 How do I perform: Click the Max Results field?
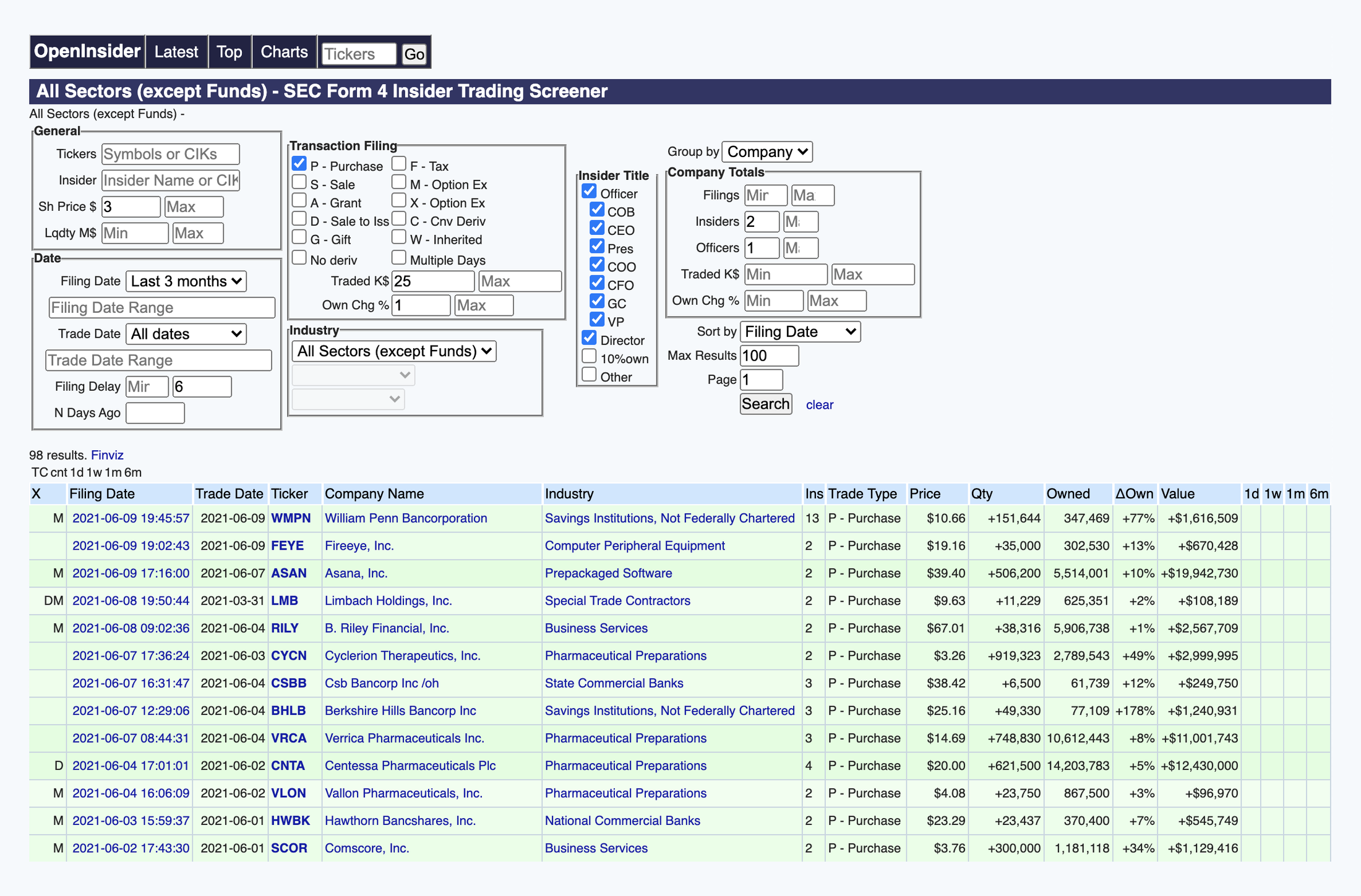click(x=770, y=356)
